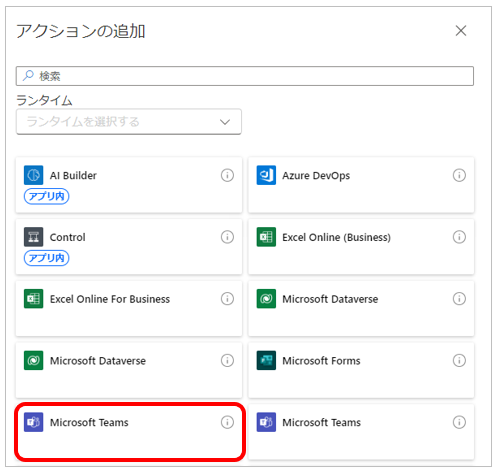Click the AI Builder connector icon

pos(33,175)
